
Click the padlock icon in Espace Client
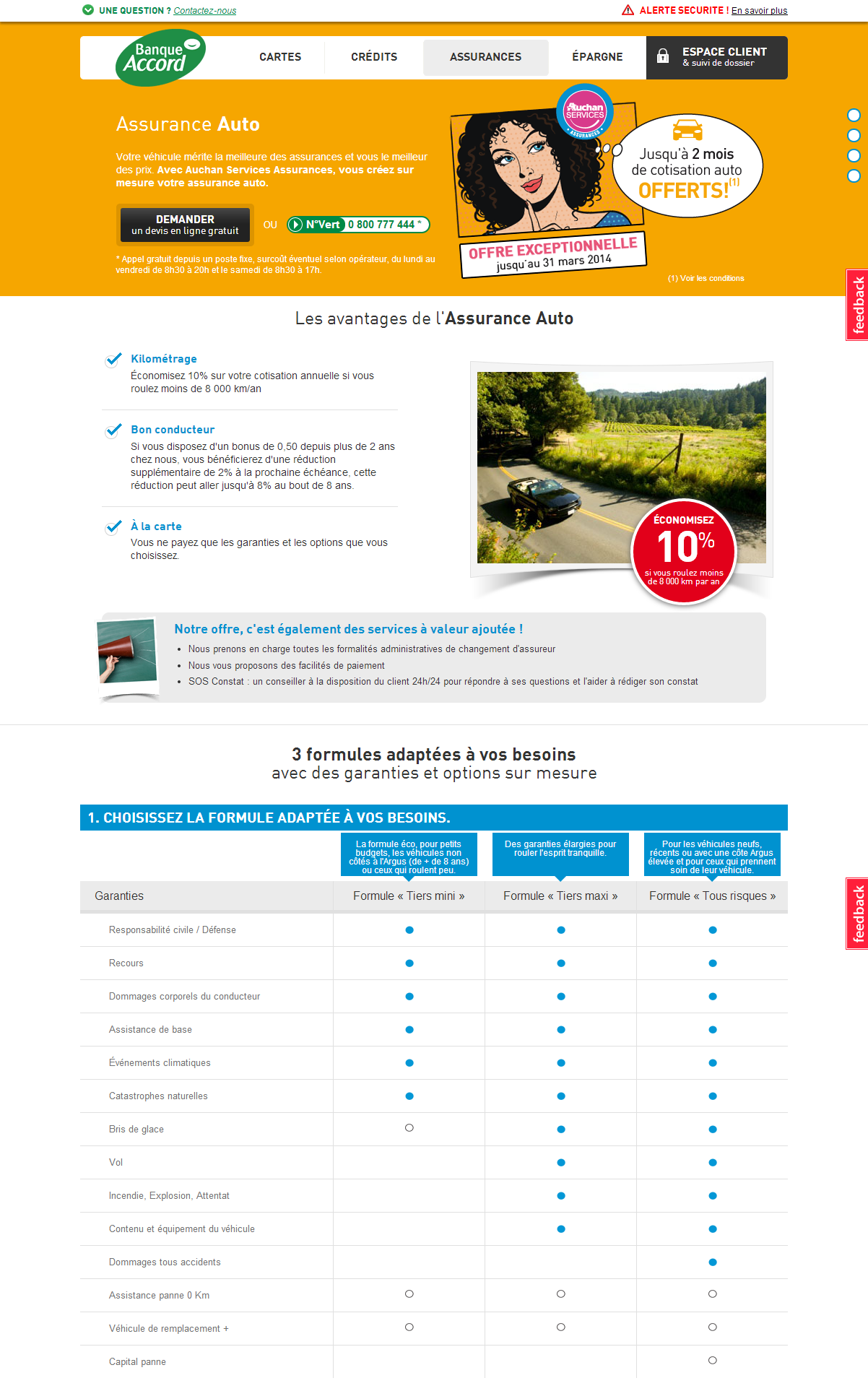pyautogui.click(x=662, y=56)
